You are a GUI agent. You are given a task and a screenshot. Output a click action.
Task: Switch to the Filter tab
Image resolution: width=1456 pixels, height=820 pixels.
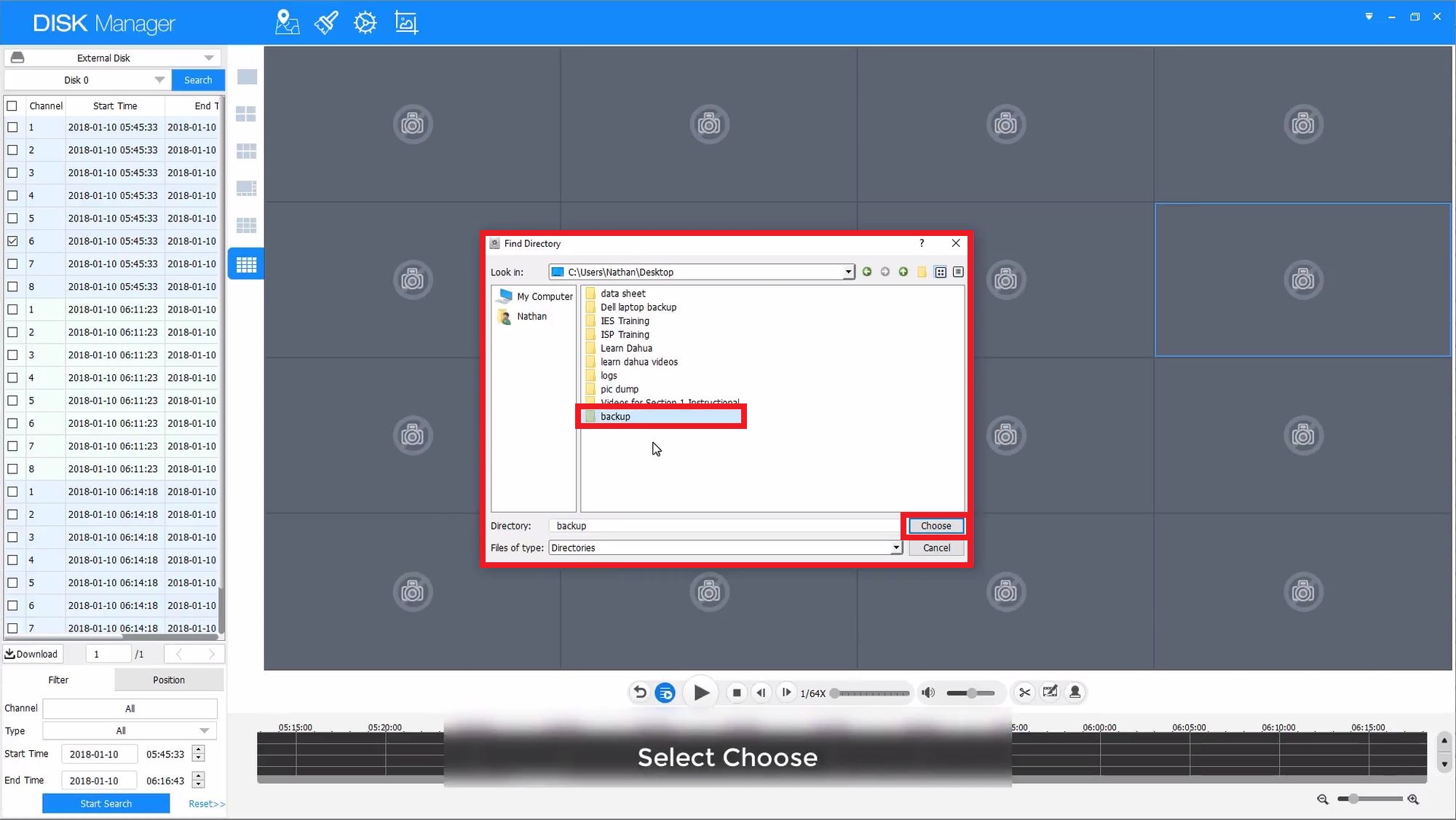tap(58, 679)
